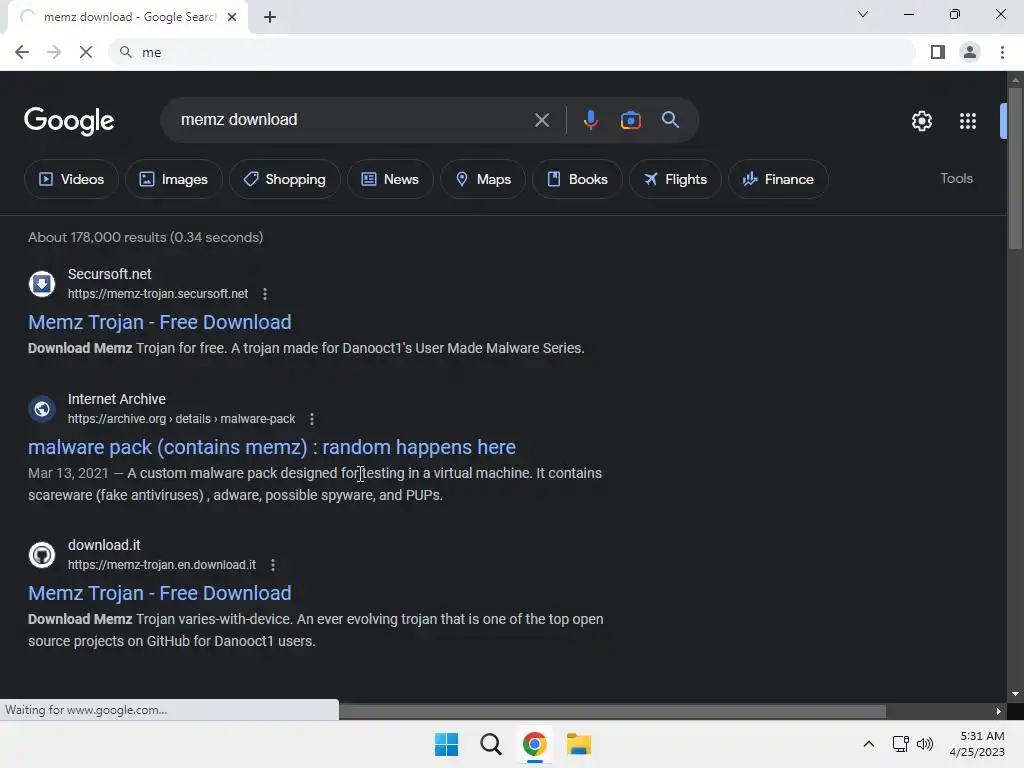The height and width of the screenshot is (768, 1024).
Task: Click the Securesoft.net site favicon
Action: click(42, 284)
